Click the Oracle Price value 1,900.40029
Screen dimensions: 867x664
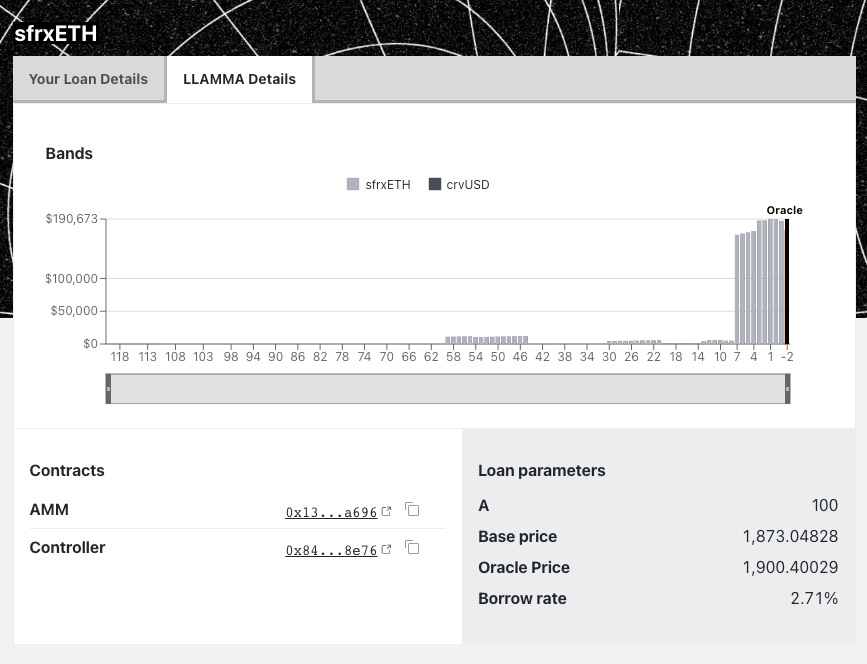(x=790, y=567)
